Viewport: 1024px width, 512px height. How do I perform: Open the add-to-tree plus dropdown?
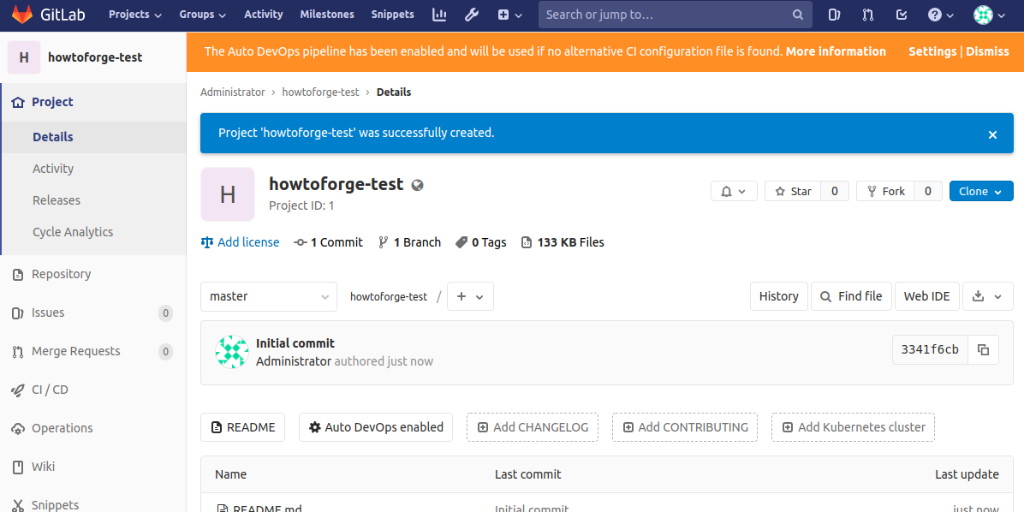470,296
